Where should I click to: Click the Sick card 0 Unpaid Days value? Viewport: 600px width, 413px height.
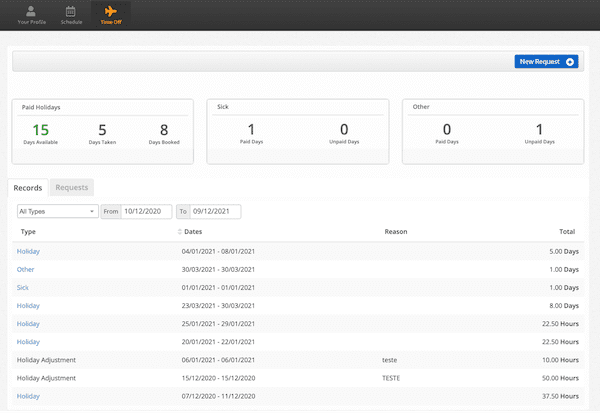344,130
